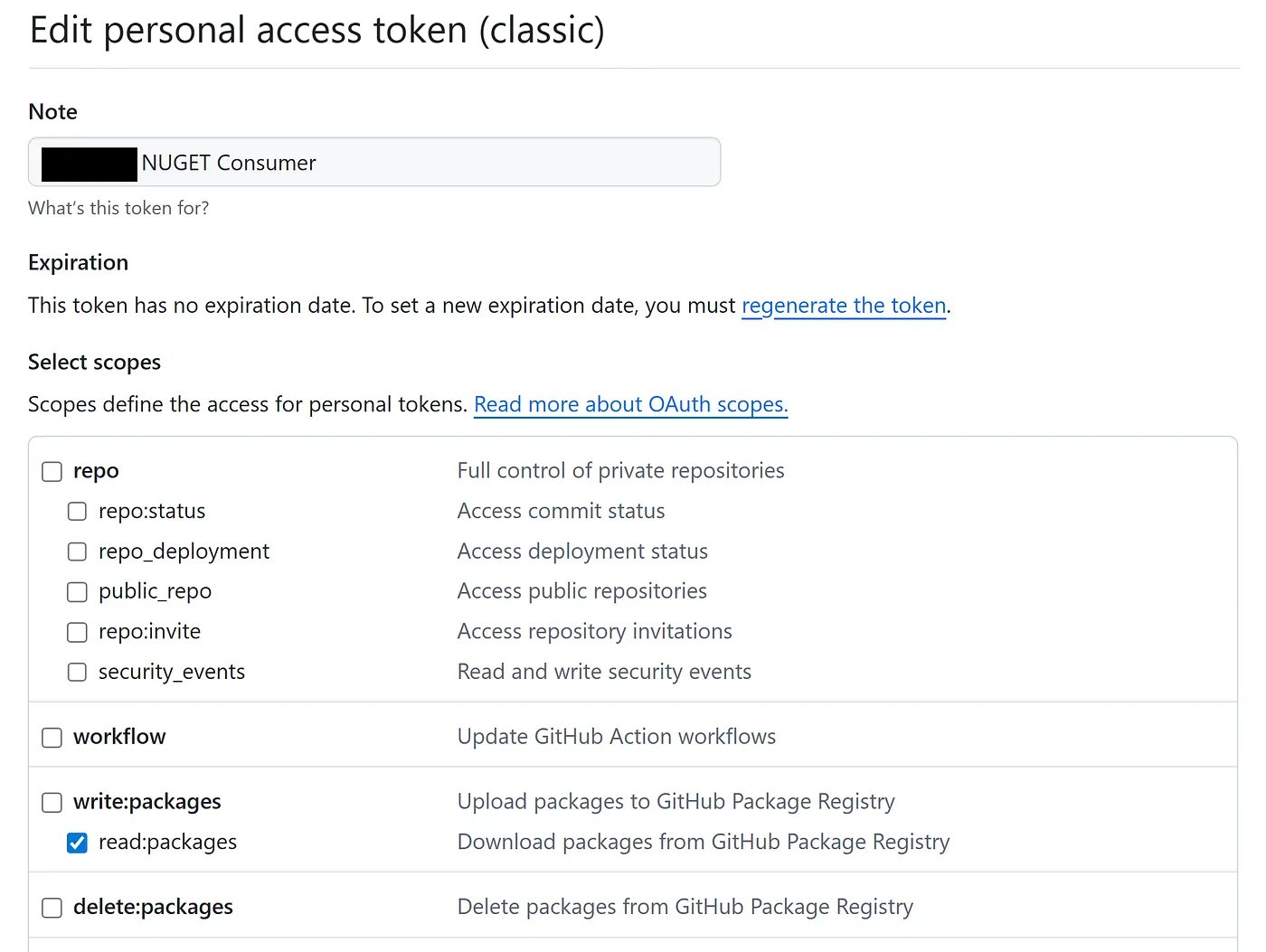This screenshot has height=952, width=1266.
Task: Enable repo:invite scope
Action: pos(78,632)
